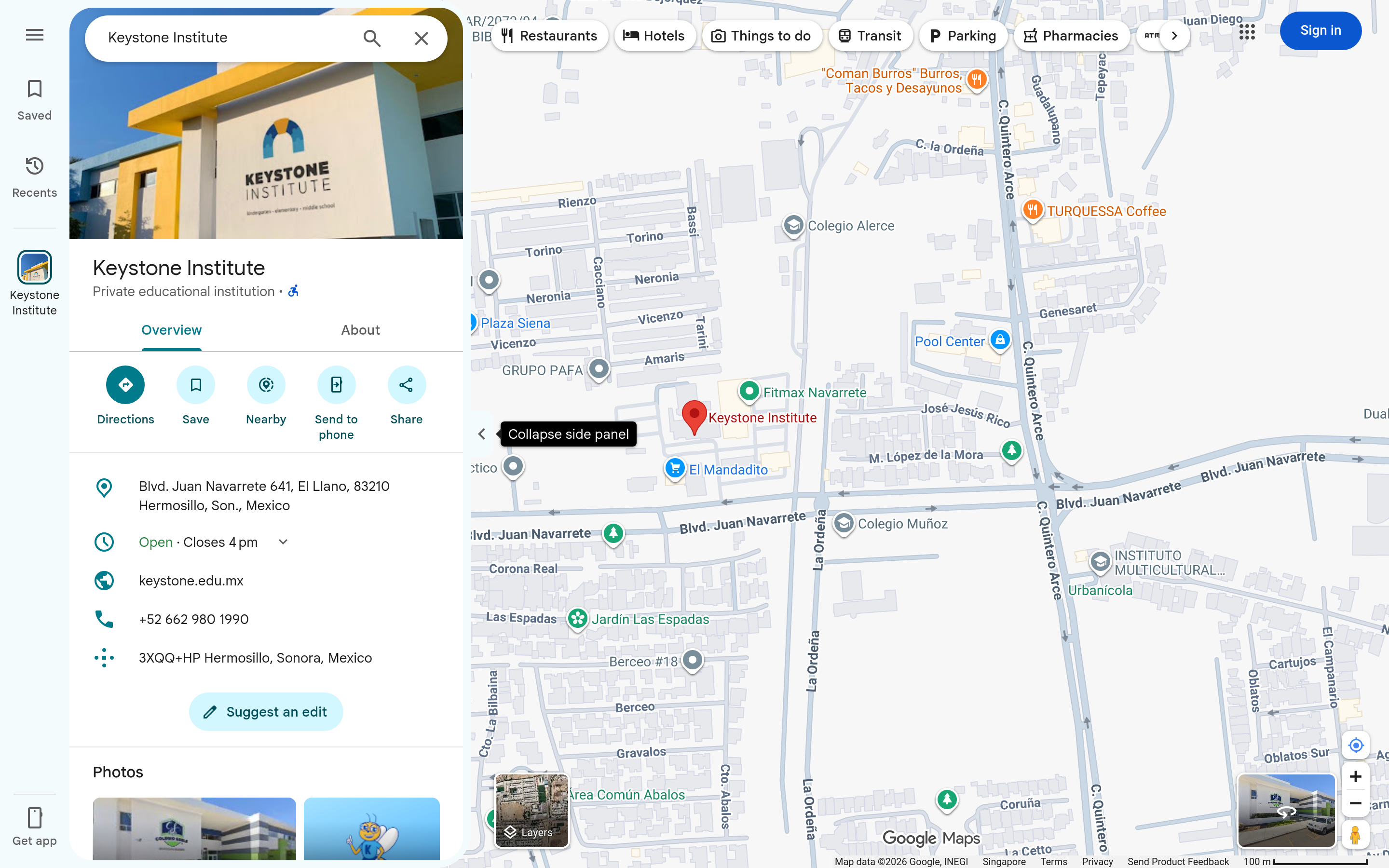
Task: Clear the search with the X icon
Action: [422, 38]
